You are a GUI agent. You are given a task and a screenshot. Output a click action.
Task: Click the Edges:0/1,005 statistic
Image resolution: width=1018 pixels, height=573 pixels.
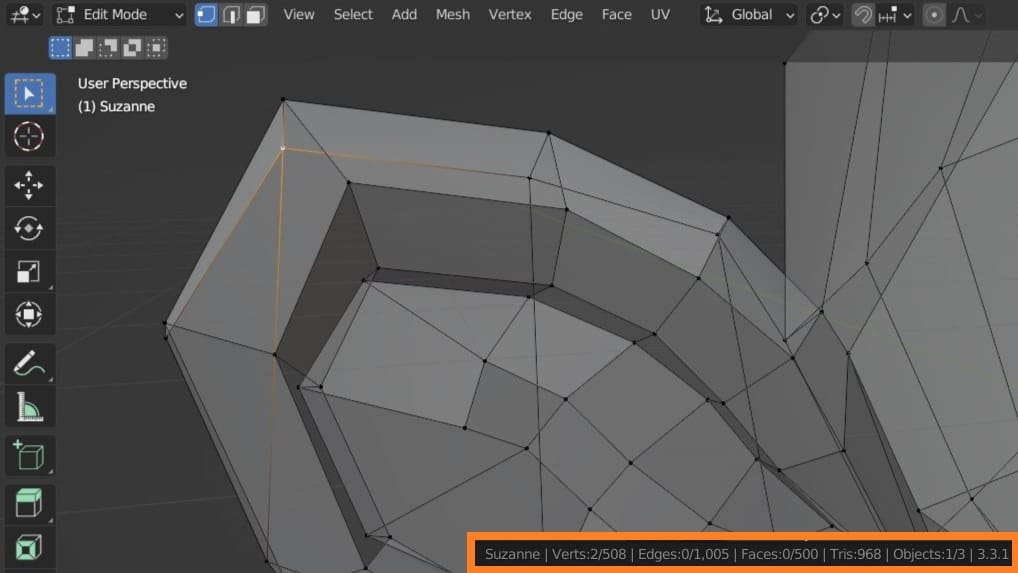tap(684, 554)
